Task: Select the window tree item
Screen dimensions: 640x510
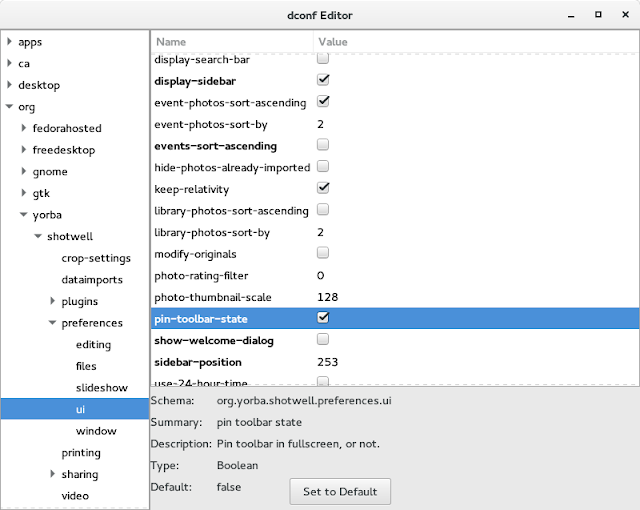Action: point(96,431)
